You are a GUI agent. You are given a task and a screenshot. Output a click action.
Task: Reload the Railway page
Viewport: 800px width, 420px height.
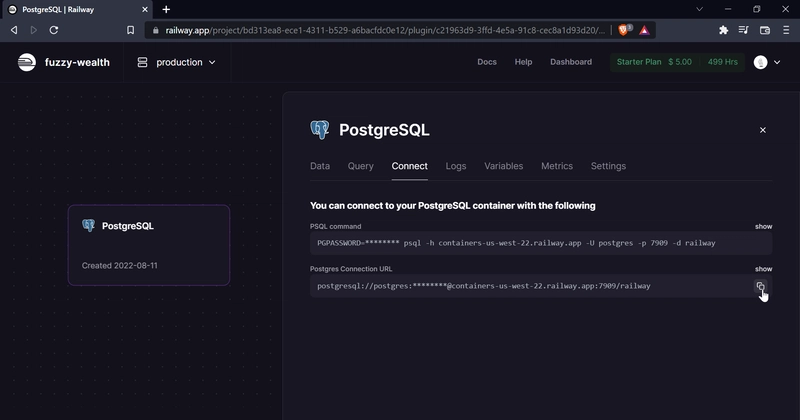(54, 30)
